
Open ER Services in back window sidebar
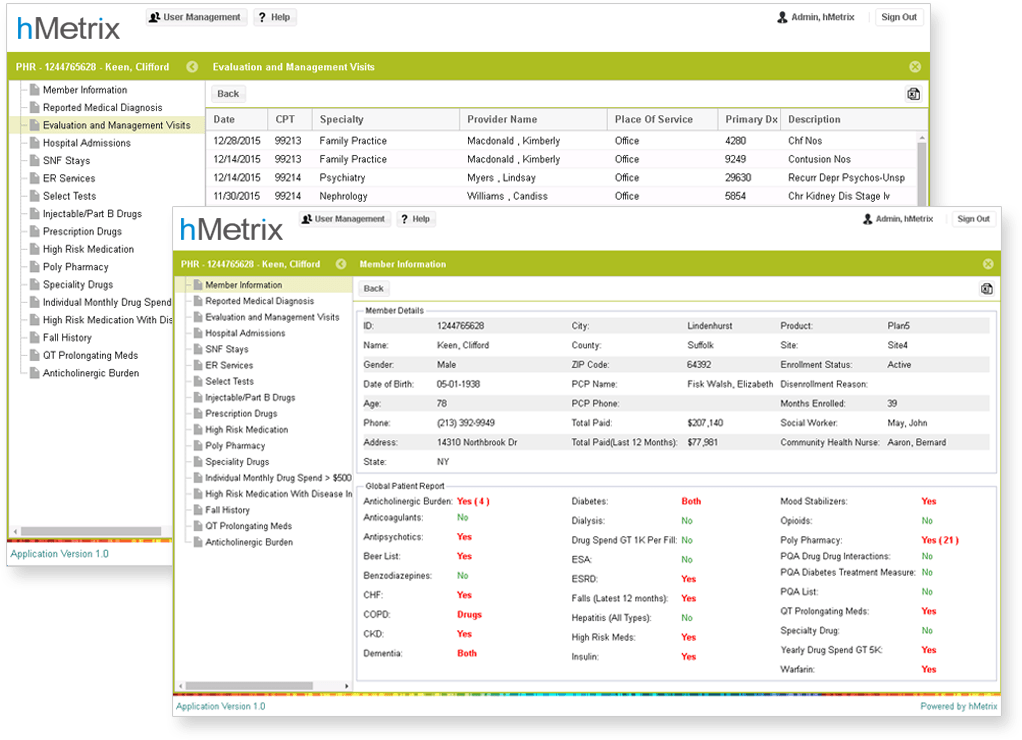[x=69, y=178]
